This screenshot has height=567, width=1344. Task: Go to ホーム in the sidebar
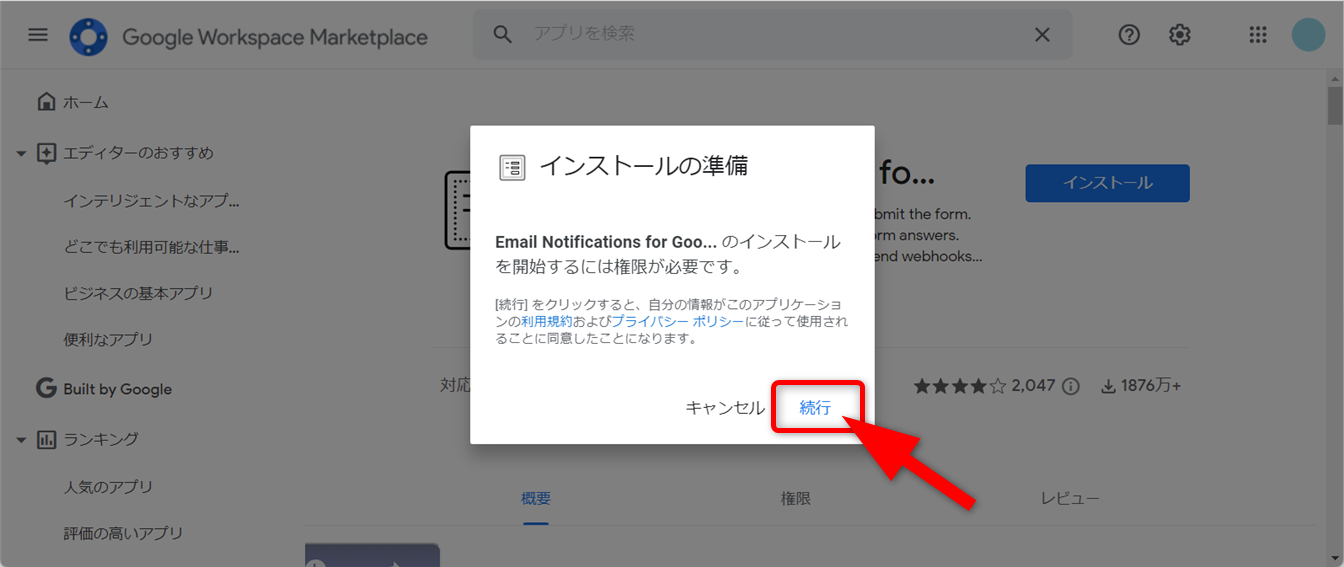pyautogui.click(x=85, y=102)
